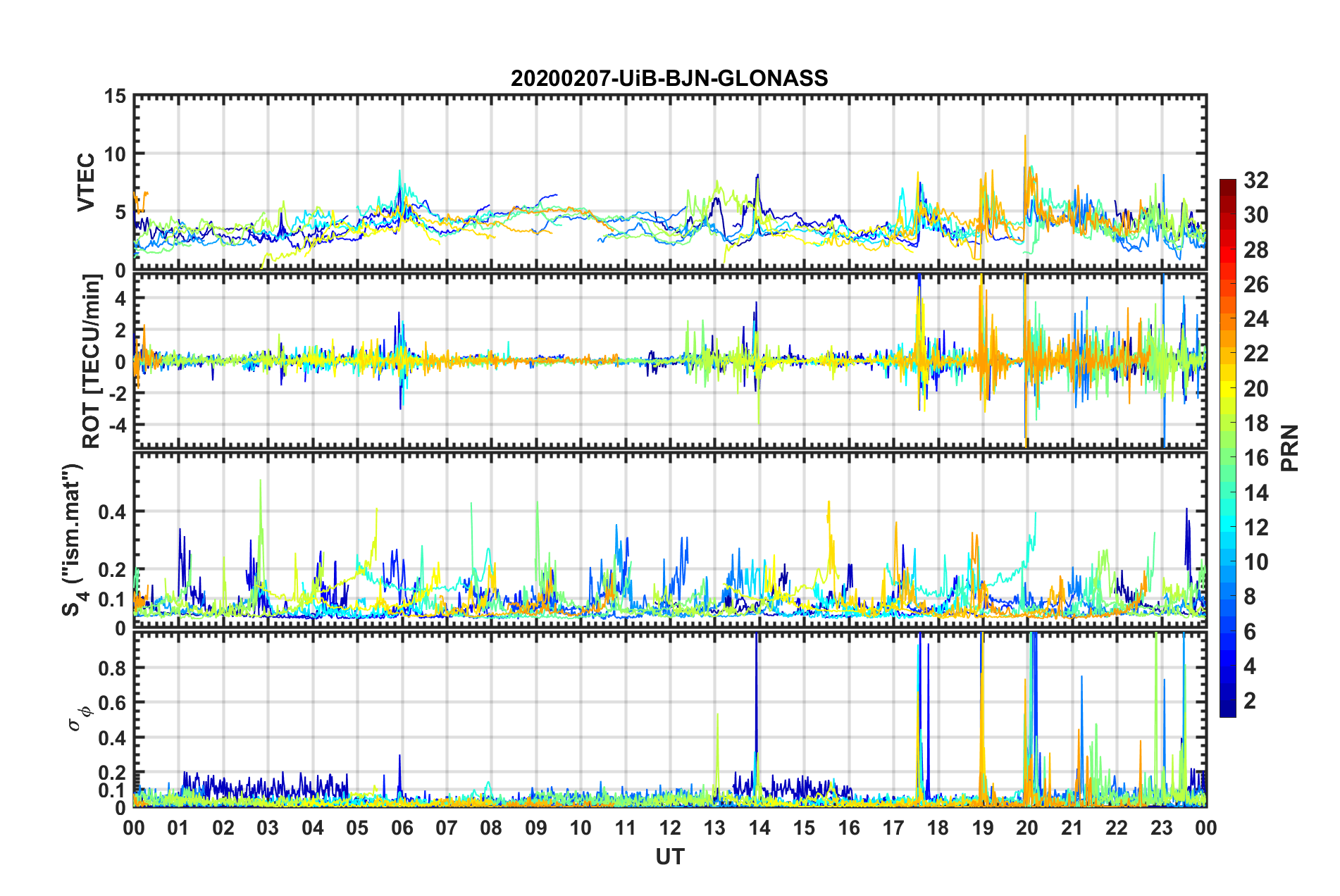Click x-axis hour label 23

(x=1162, y=828)
